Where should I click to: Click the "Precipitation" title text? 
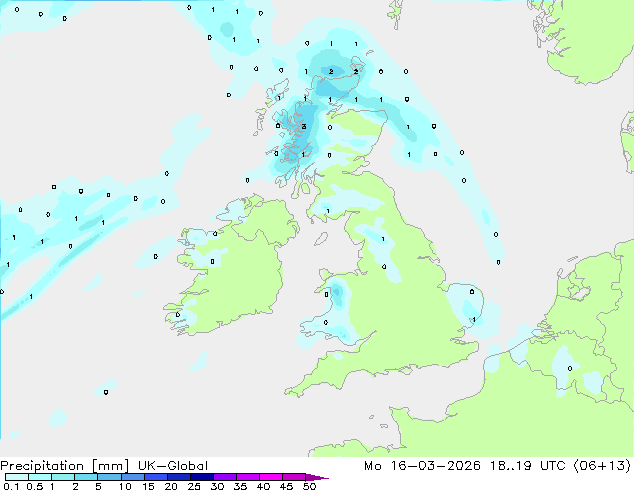[x=42, y=466]
